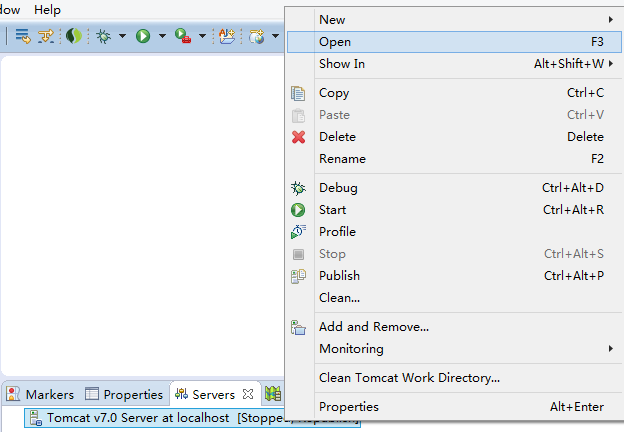
Task: Click the Properties tab table icon
Action: point(92,394)
